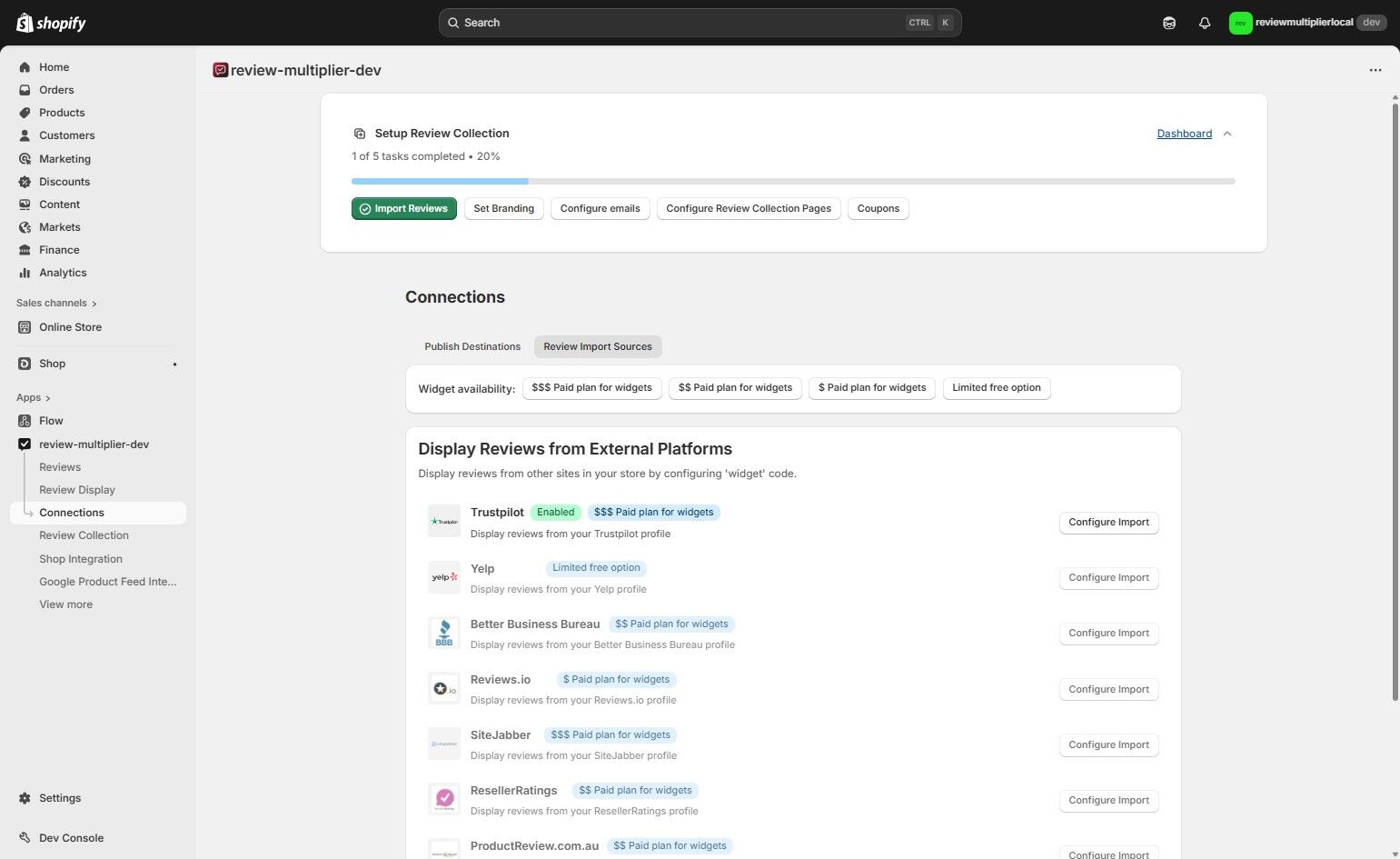The image size is (1400, 859).
Task: Open the three-dot app menu
Action: point(1375,70)
